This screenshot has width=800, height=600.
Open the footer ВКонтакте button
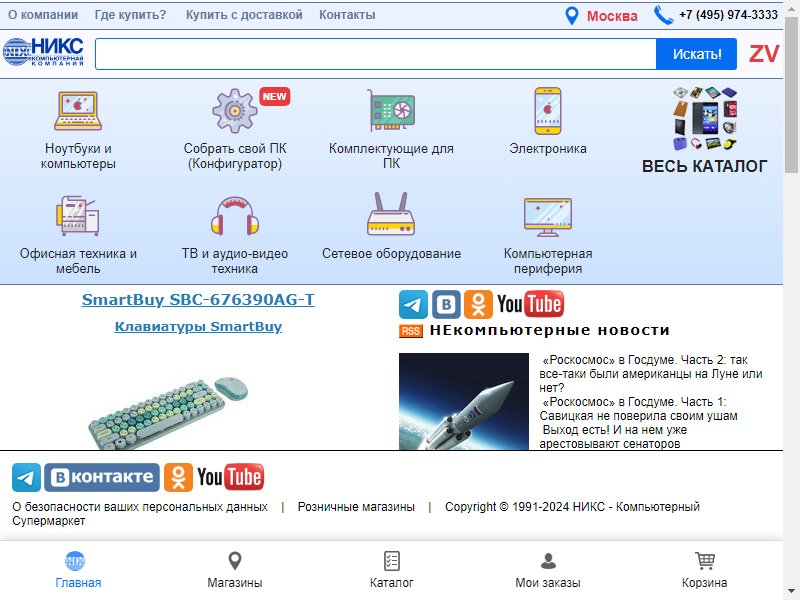click(x=102, y=477)
